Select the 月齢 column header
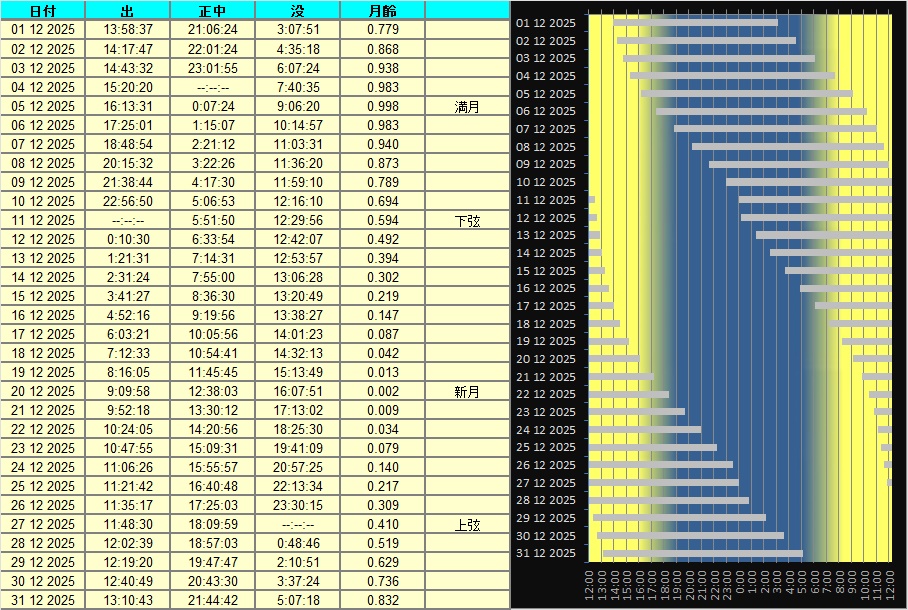This screenshot has width=908, height=610. 383,10
